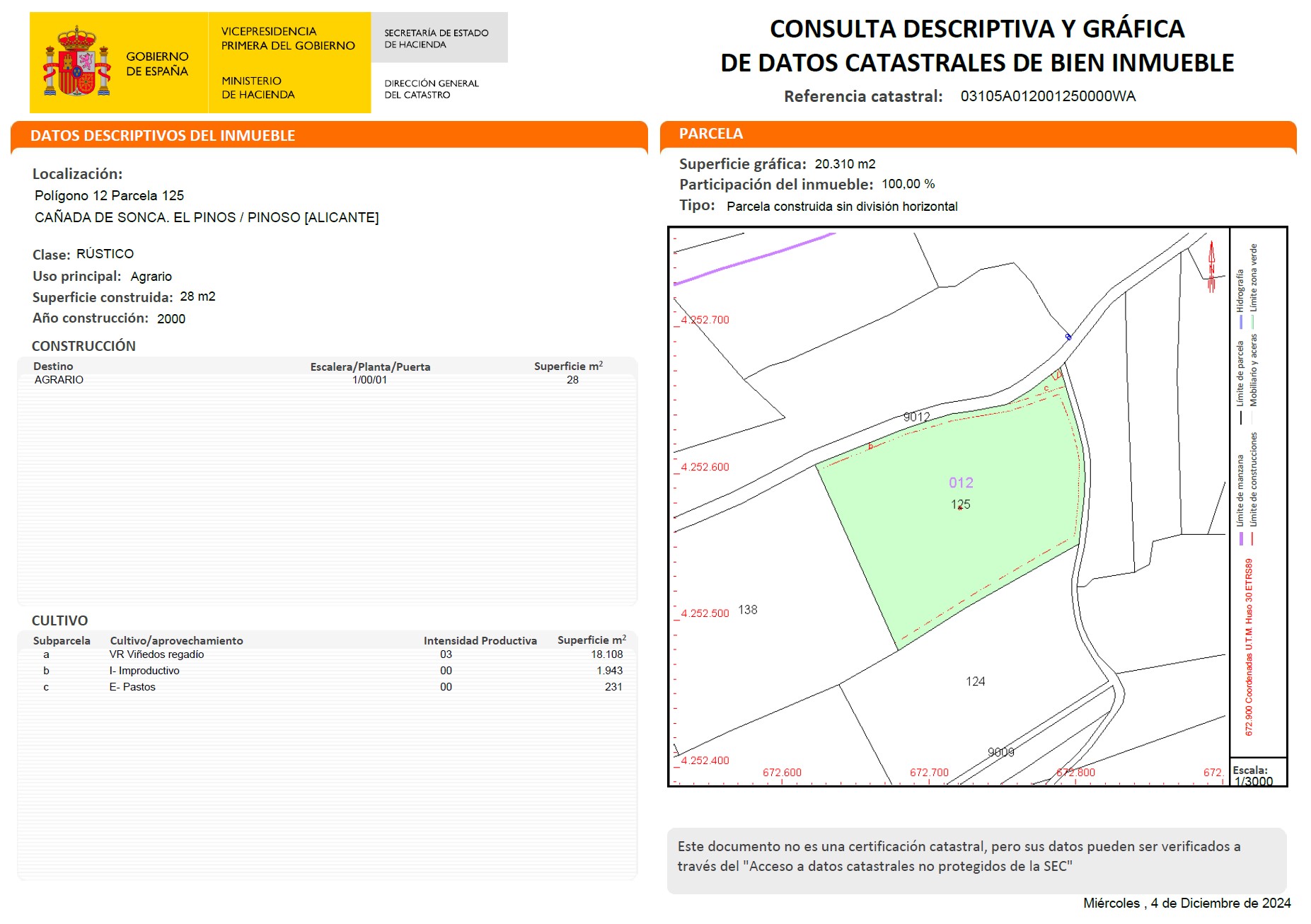Image resolution: width=1311 pixels, height=924 pixels.
Task: Click the '672.600' easting coordinate label
Action: [782, 773]
